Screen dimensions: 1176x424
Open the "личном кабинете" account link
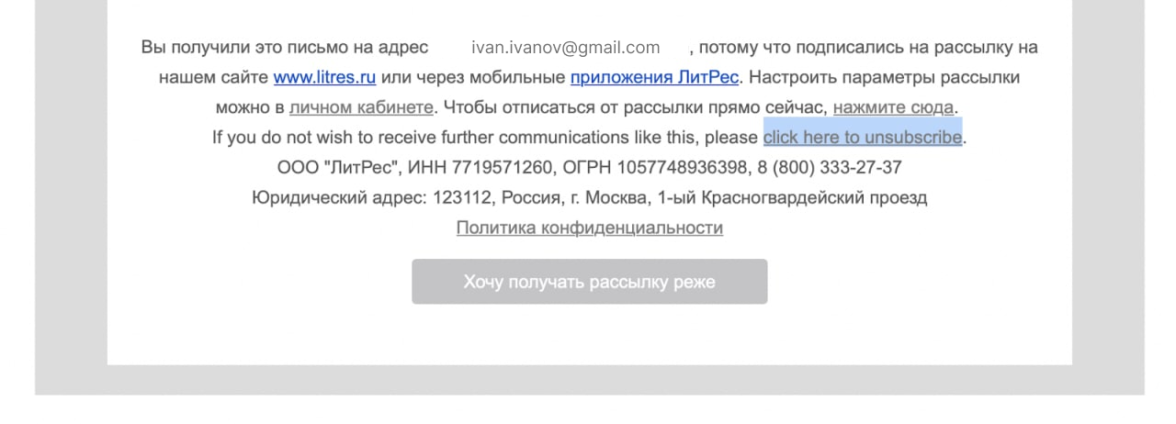(361, 107)
